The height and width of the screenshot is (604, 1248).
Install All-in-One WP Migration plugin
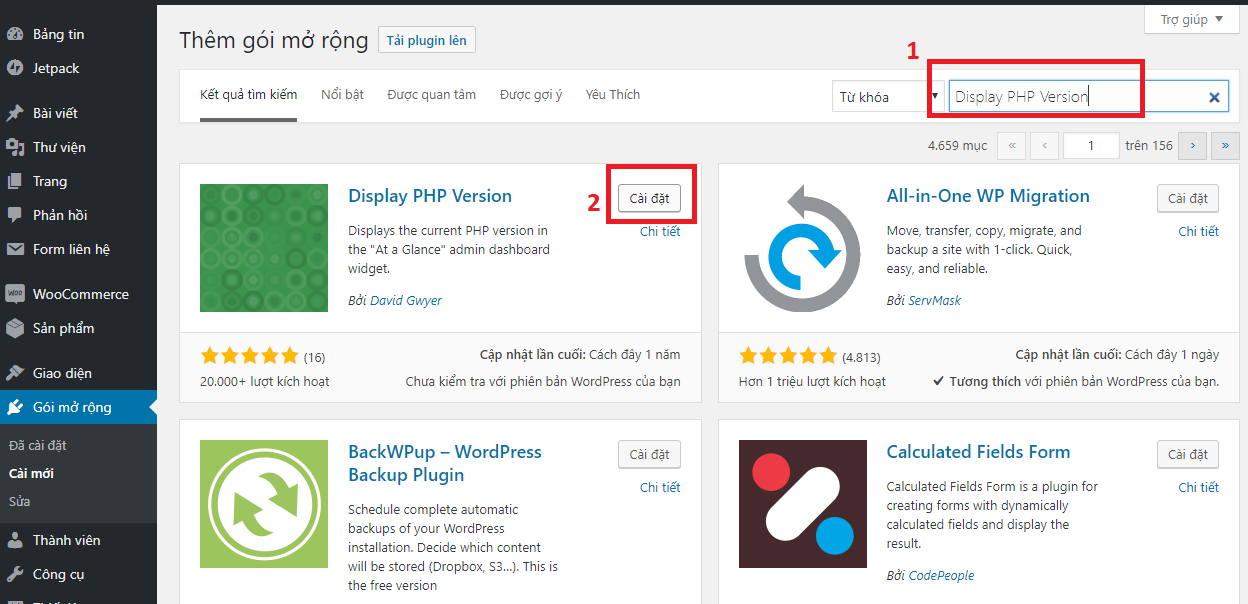[1188, 198]
